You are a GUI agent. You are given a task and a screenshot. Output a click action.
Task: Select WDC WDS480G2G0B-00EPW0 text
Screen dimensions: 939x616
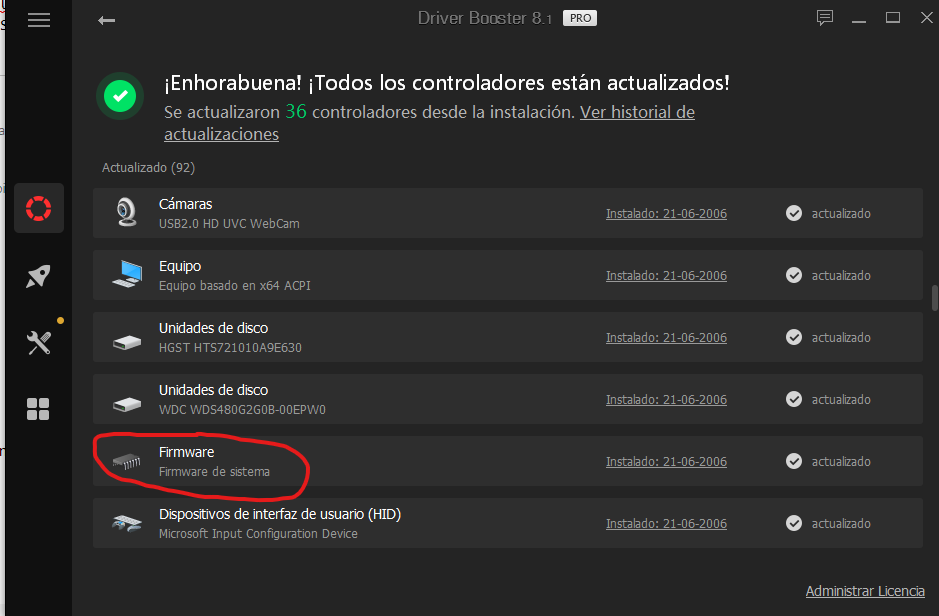click(x=243, y=410)
